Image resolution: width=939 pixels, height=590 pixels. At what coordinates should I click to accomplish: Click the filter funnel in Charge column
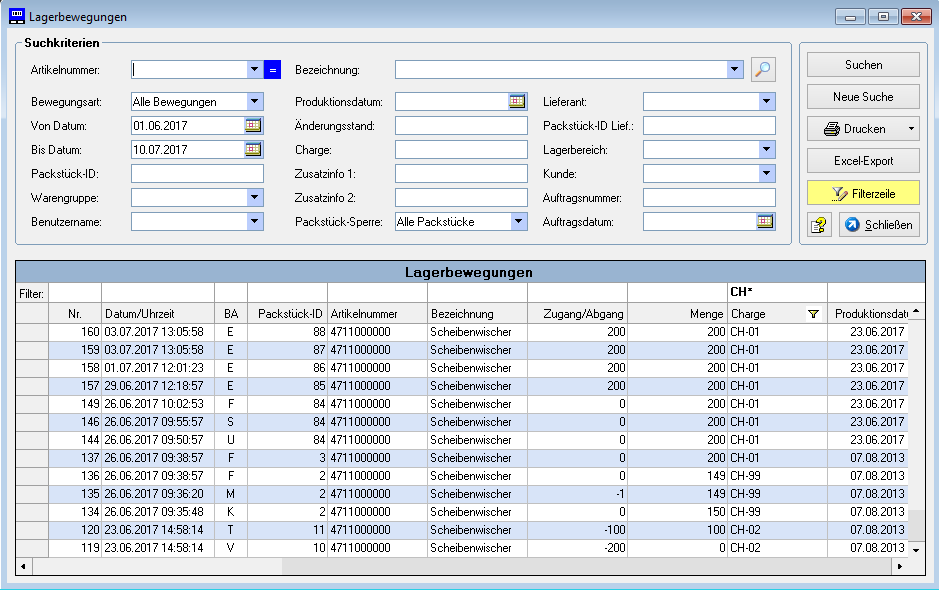click(x=812, y=314)
